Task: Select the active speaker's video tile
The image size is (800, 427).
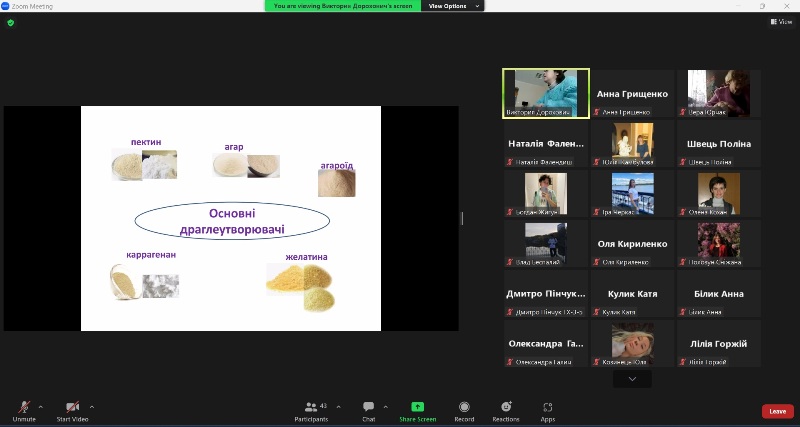Action: (x=546, y=93)
